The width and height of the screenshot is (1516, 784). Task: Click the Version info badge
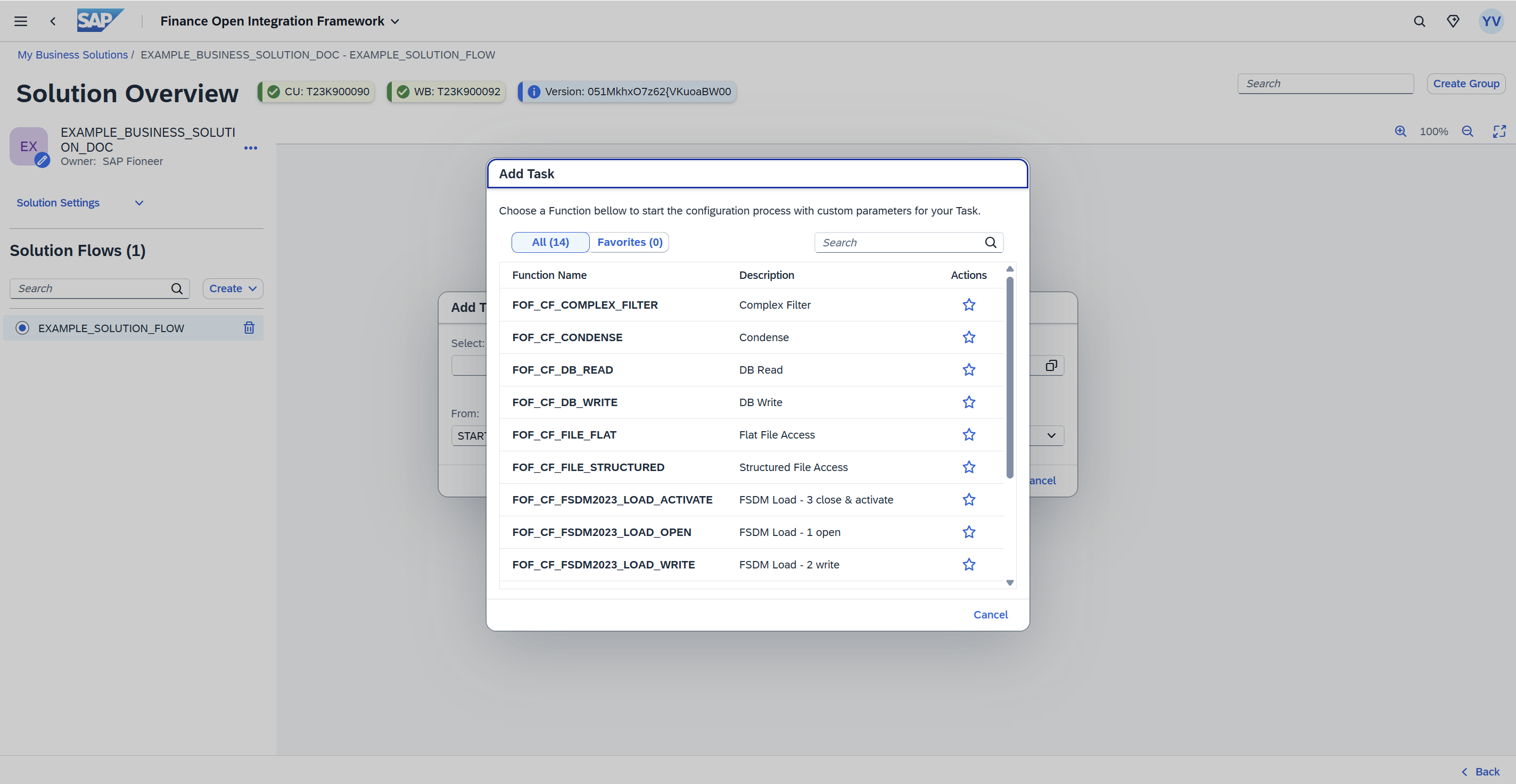pyautogui.click(x=628, y=91)
